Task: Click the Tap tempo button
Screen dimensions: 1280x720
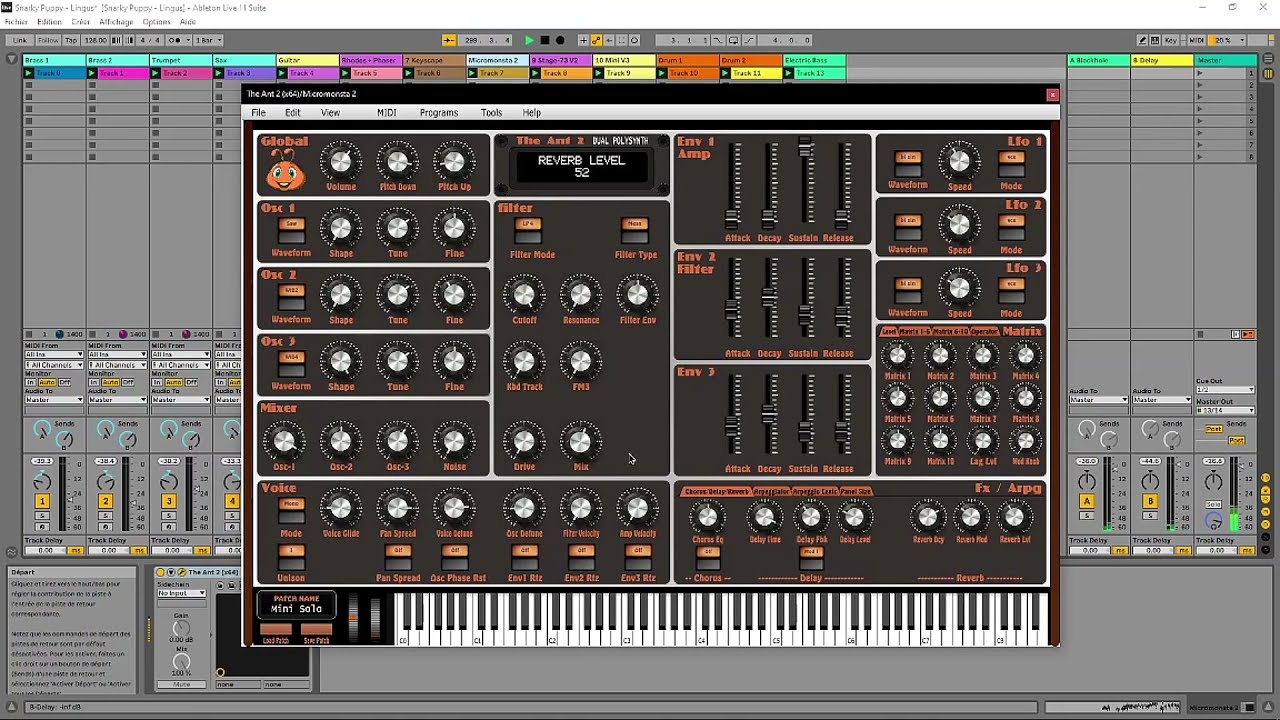Action: point(71,40)
